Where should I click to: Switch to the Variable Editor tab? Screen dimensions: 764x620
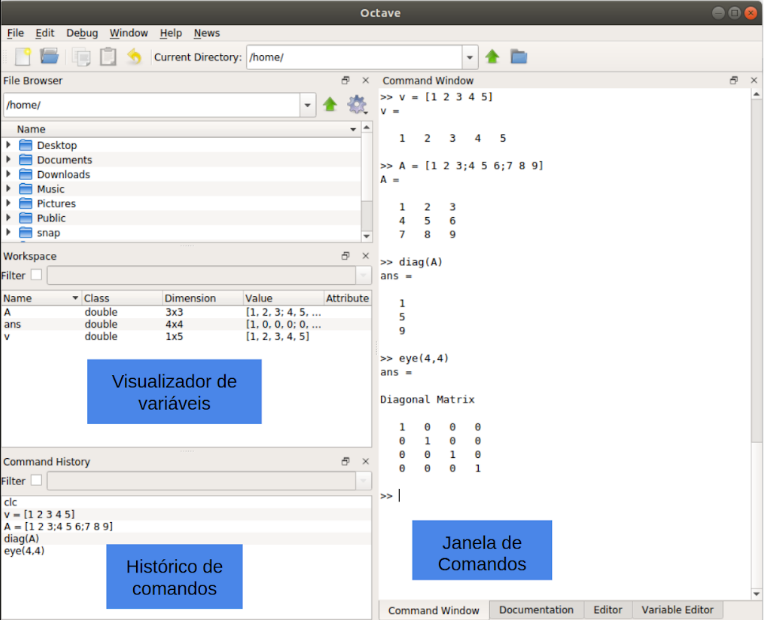pyautogui.click(x=677, y=610)
